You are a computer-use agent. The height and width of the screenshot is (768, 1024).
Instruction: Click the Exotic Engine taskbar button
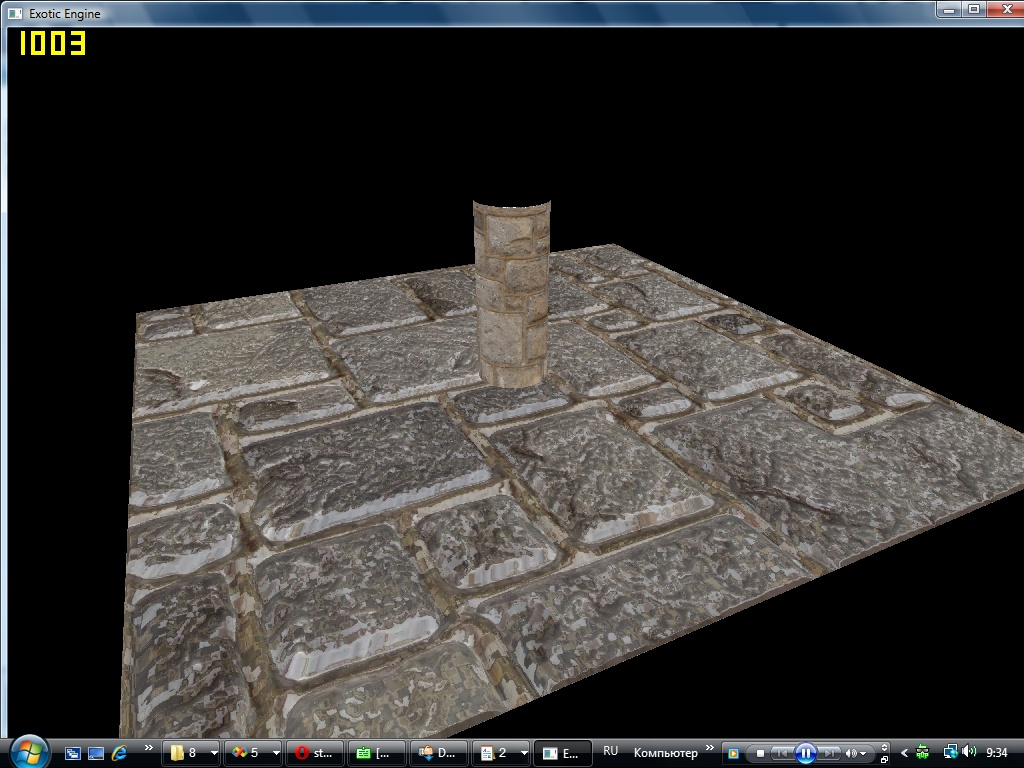point(564,753)
